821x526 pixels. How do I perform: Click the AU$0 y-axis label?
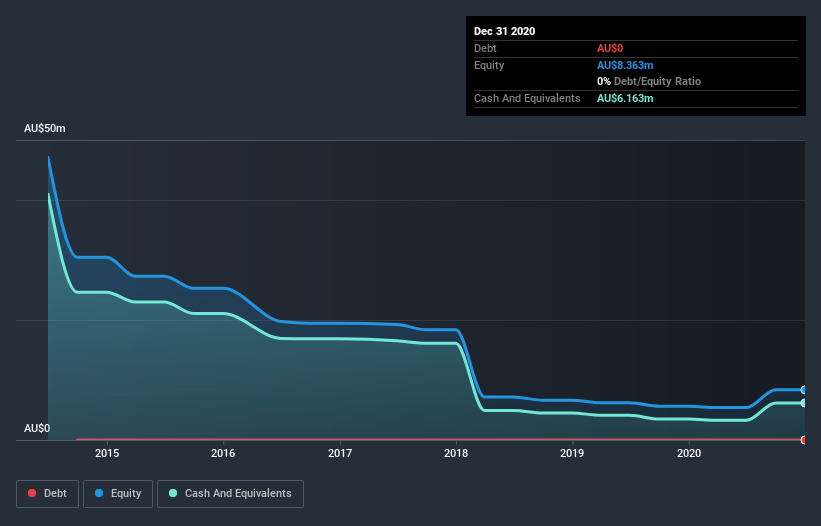tap(37, 428)
